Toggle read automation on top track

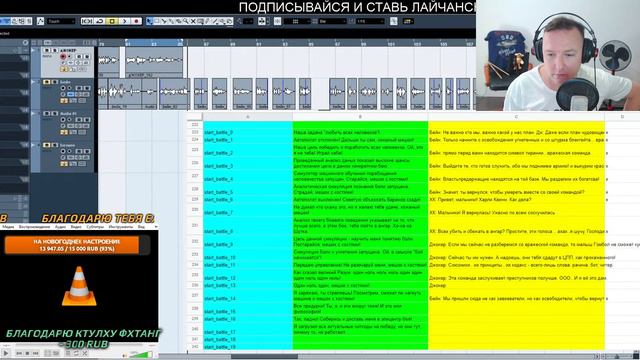click(79, 56)
